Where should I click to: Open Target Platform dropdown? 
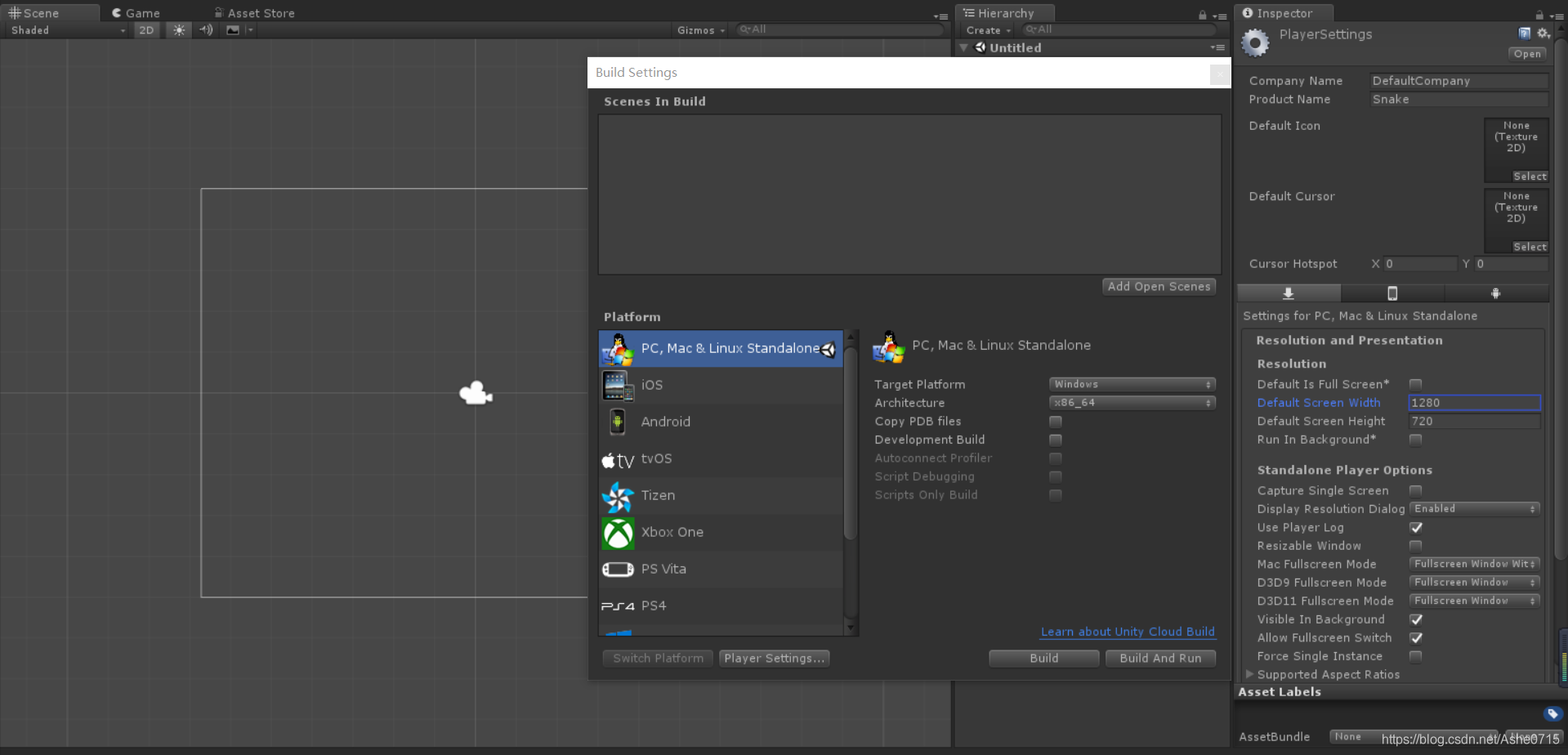tap(1132, 384)
